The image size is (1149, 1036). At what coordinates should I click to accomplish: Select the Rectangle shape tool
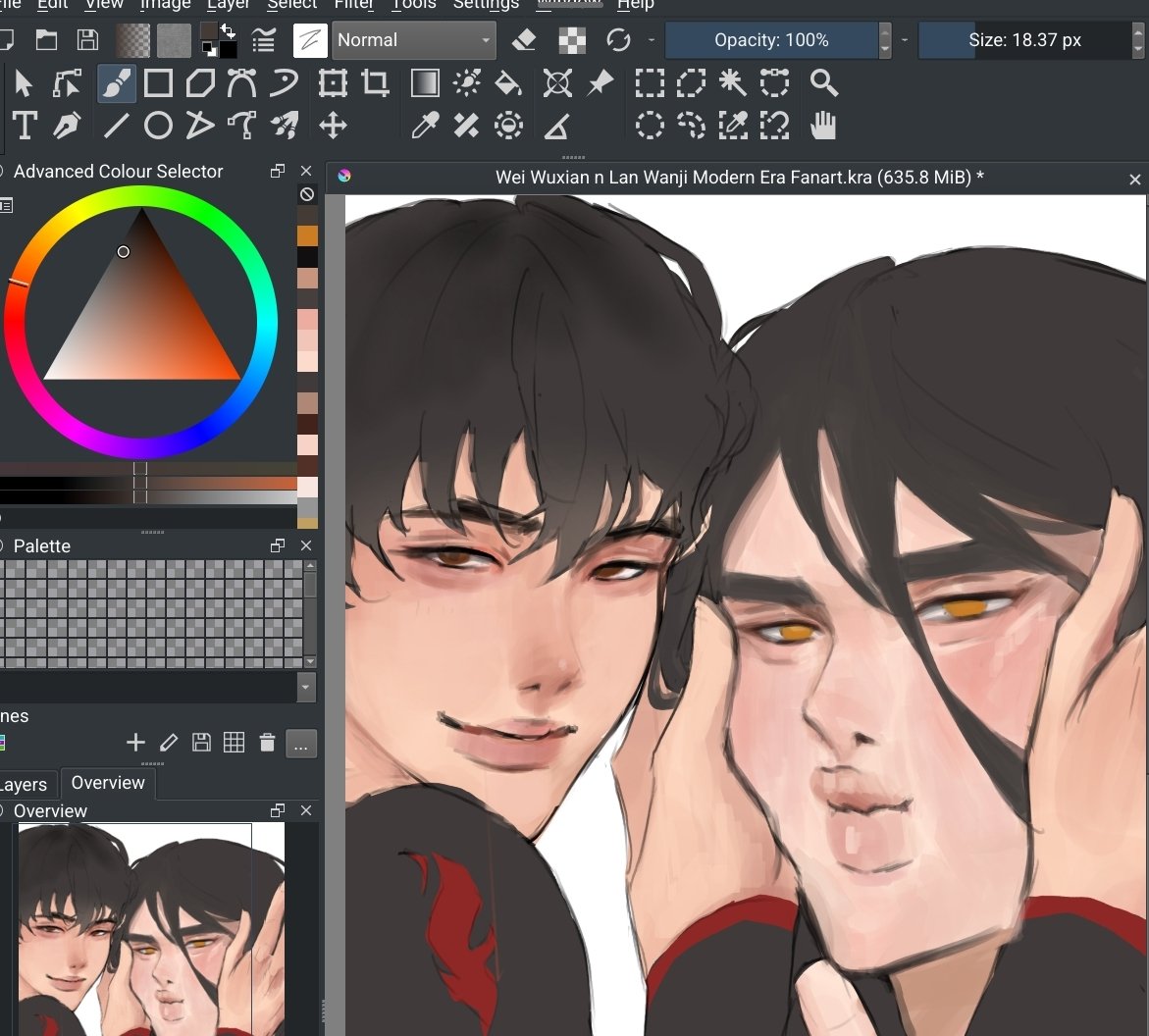click(158, 83)
